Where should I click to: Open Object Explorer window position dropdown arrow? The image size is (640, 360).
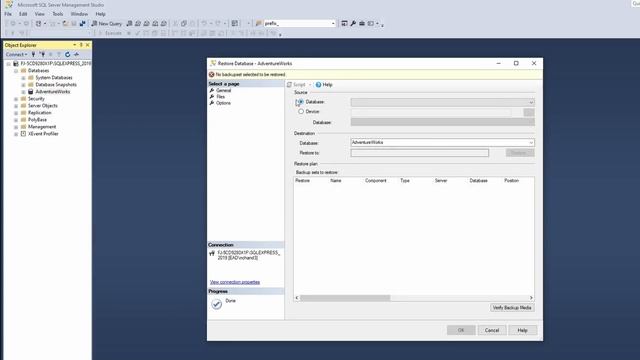click(75, 45)
